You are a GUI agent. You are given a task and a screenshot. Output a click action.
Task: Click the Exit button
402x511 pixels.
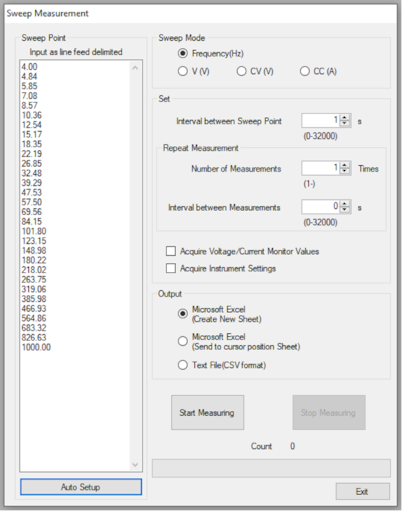pos(362,491)
